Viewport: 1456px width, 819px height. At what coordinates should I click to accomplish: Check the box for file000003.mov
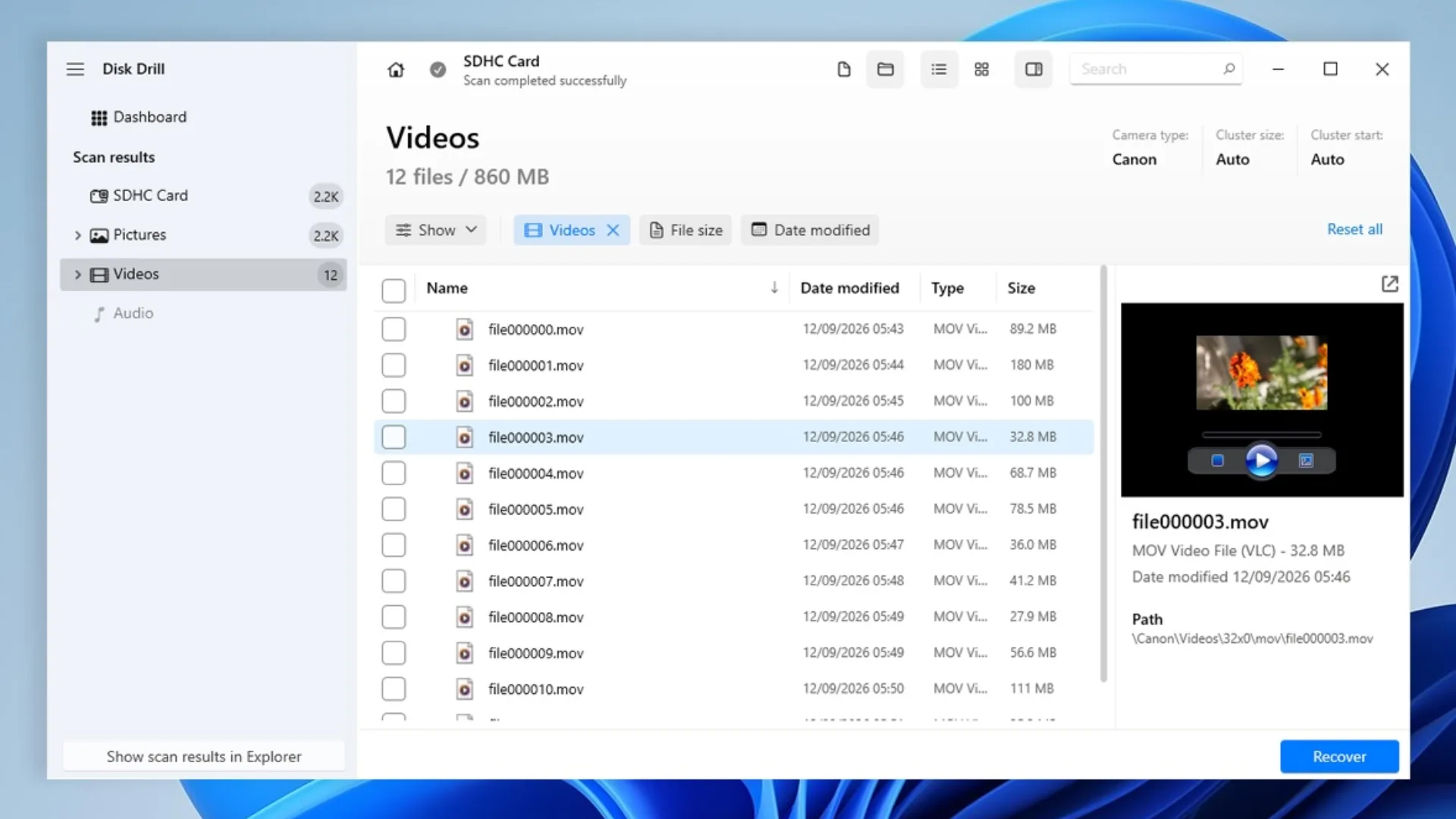click(394, 437)
